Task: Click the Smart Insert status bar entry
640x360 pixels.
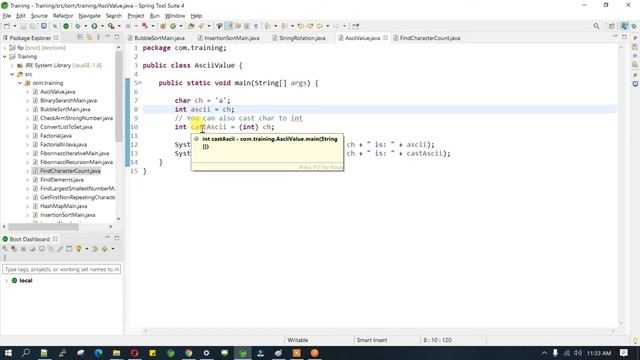Action: click(x=372, y=340)
